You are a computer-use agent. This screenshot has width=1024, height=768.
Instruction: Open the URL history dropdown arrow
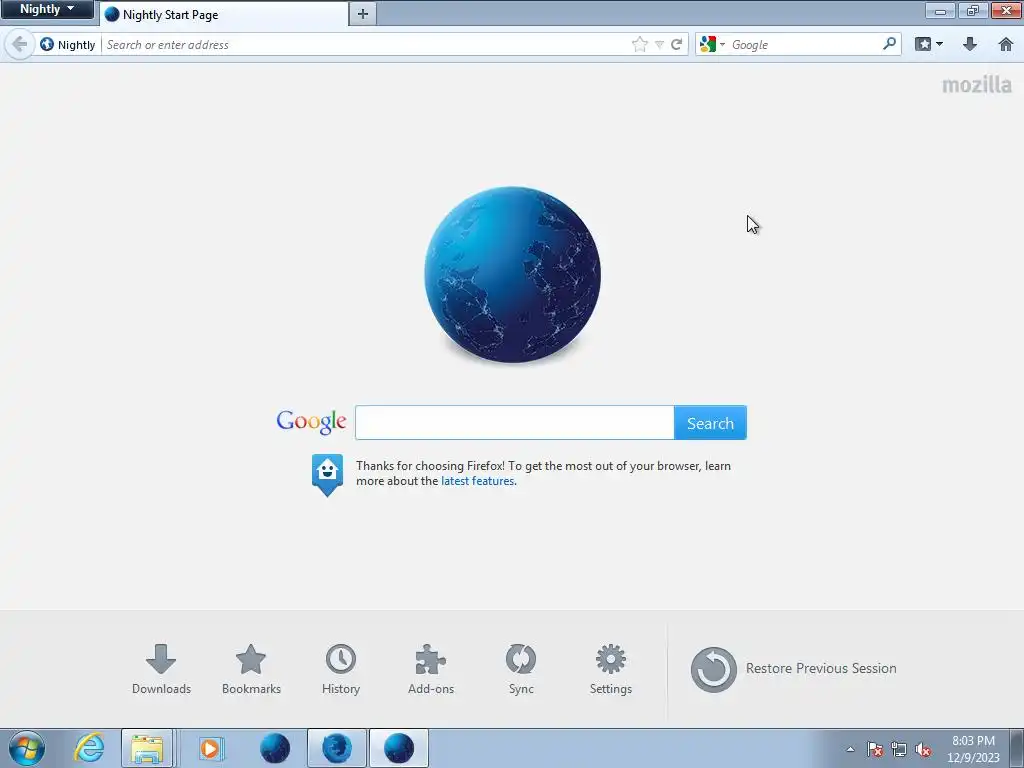click(x=659, y=44)
